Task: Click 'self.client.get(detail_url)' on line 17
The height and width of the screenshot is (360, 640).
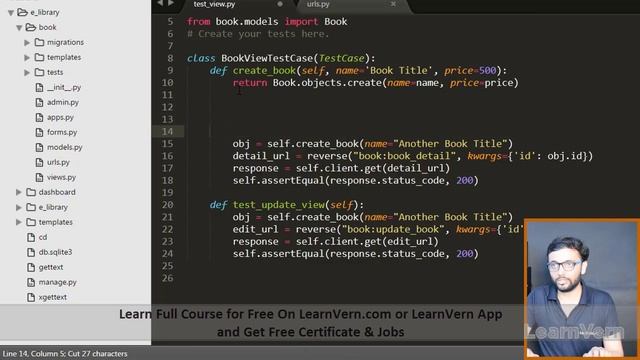Action: coord(373,168)
